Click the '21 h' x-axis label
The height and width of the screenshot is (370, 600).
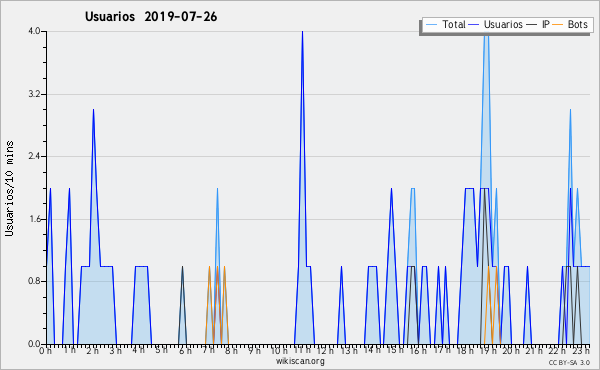click(x=534, y=350)
